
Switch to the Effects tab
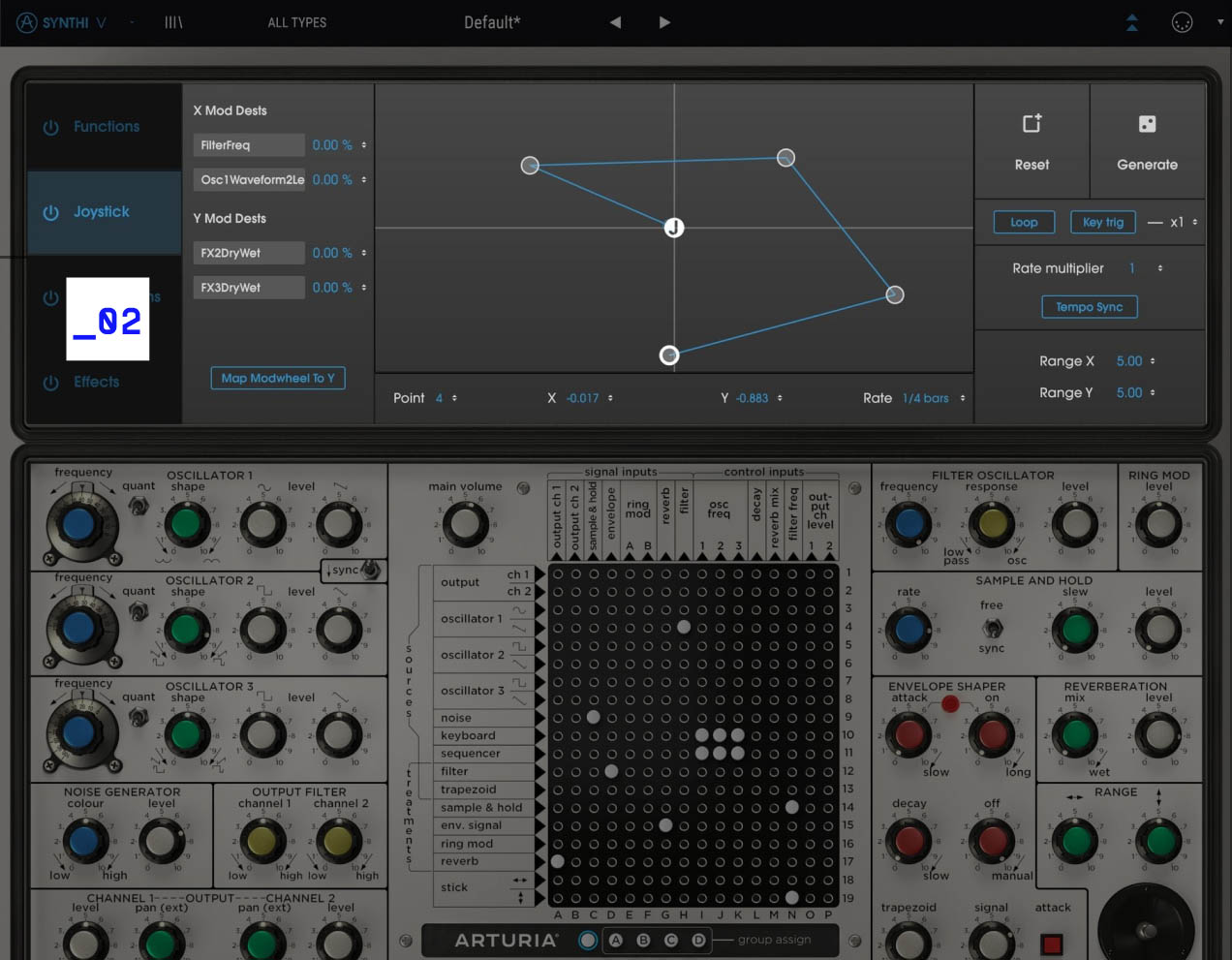coord(97,382)
